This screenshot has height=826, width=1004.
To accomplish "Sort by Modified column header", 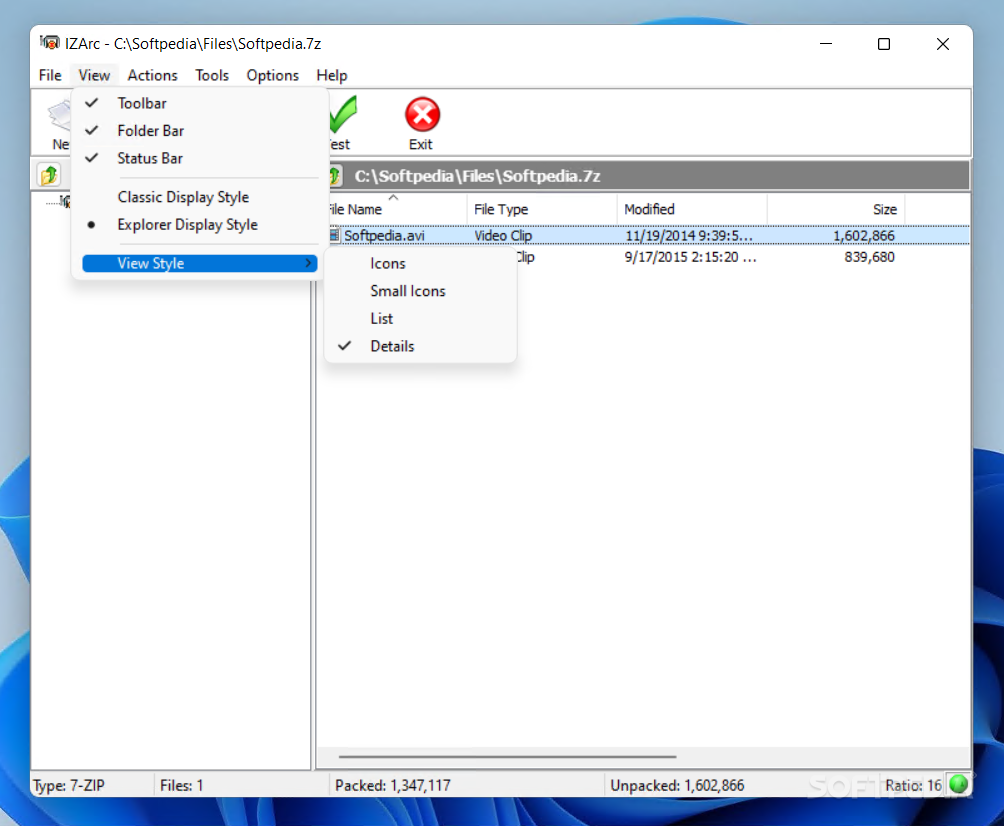I will click(692, 209).
